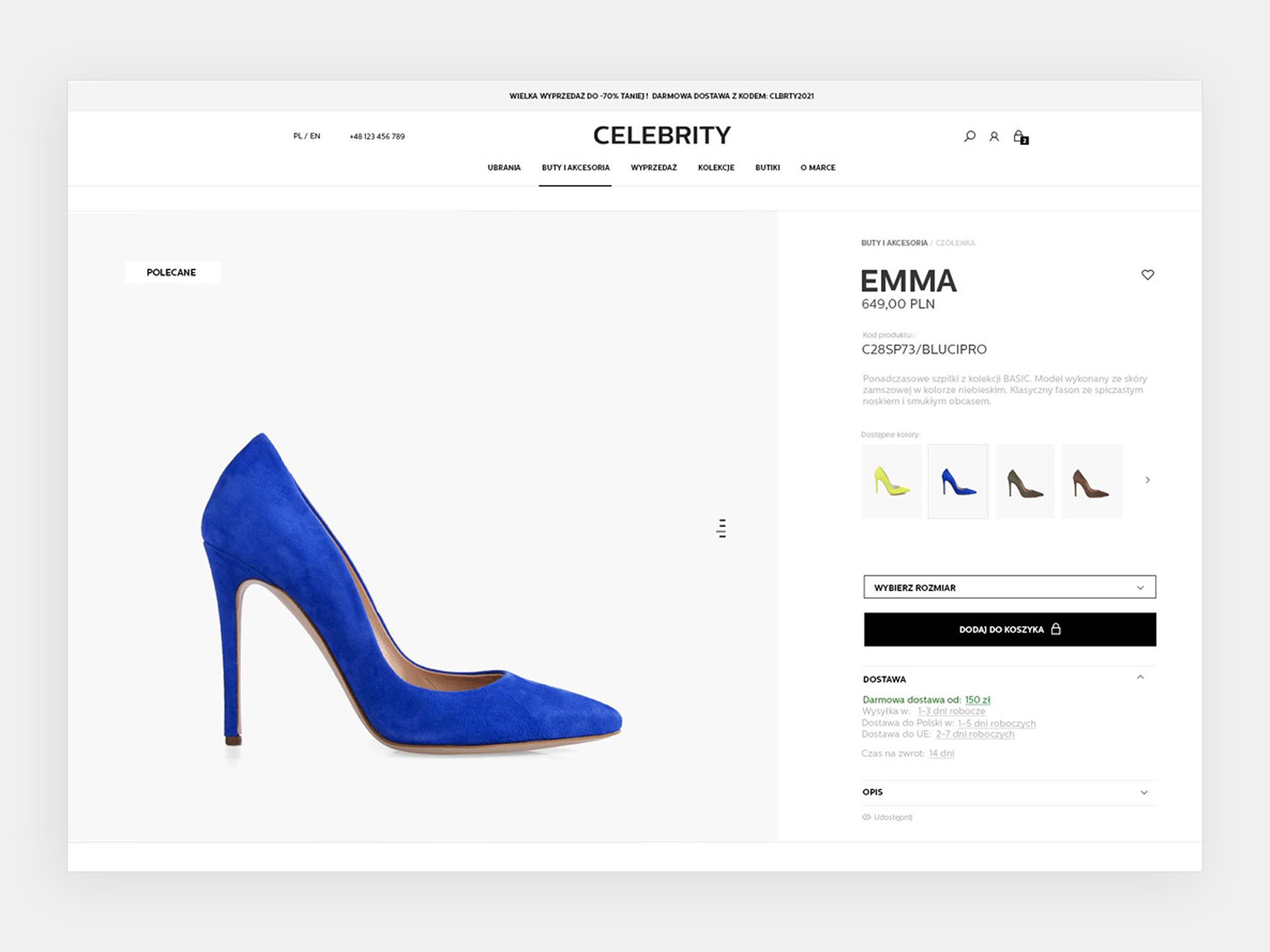Open the Ubrania menu item
Viewport: 1270px width, 952px height.
[504, 168]
